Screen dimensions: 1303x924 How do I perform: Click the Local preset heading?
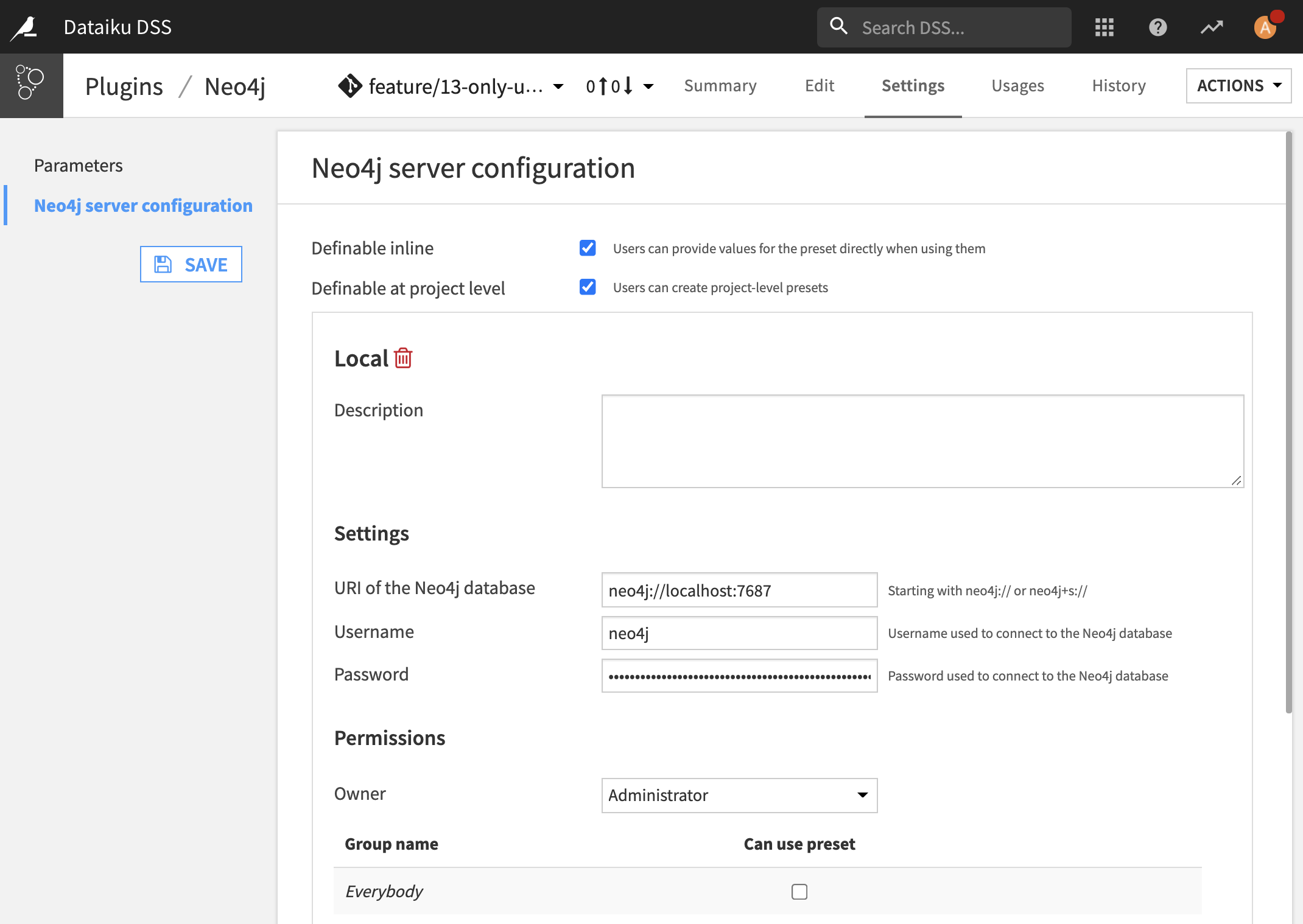tap(361, 359)
